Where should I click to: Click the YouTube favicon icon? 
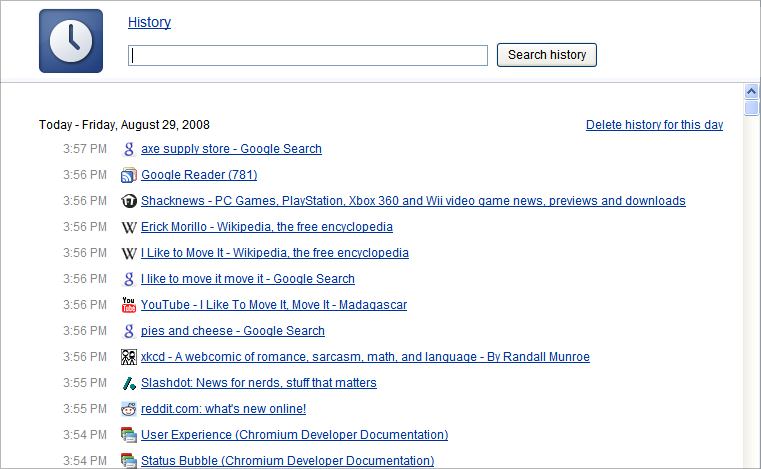tap(129, 304)
